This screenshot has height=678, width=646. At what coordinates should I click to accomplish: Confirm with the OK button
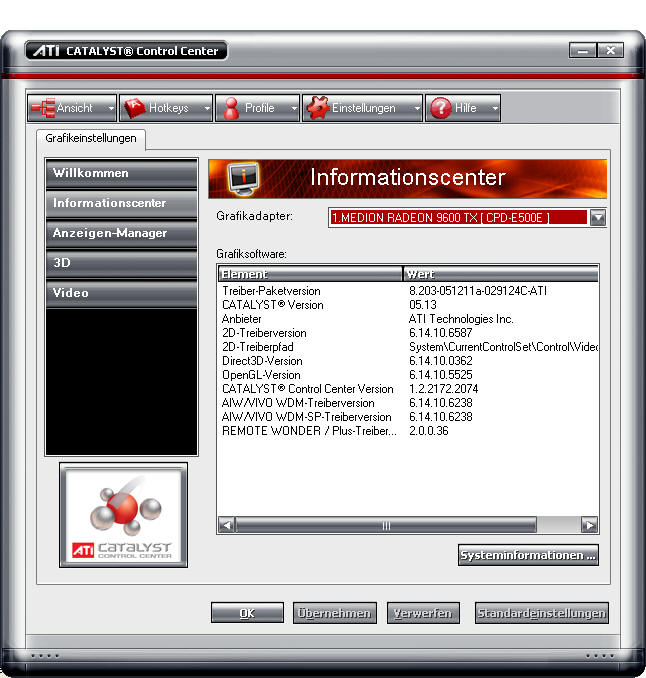pos(247,613)
